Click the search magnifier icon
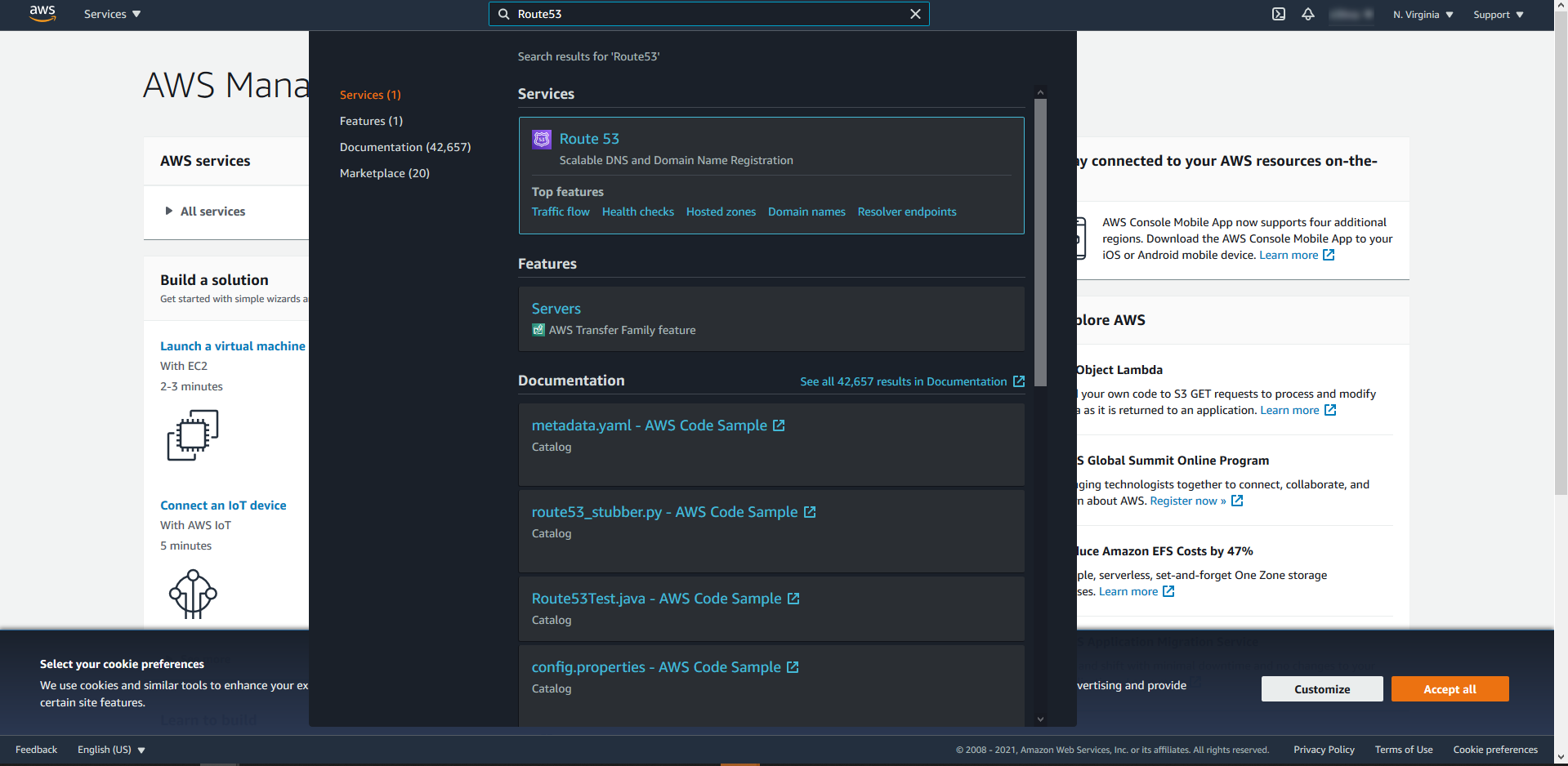 coord(504,14)
